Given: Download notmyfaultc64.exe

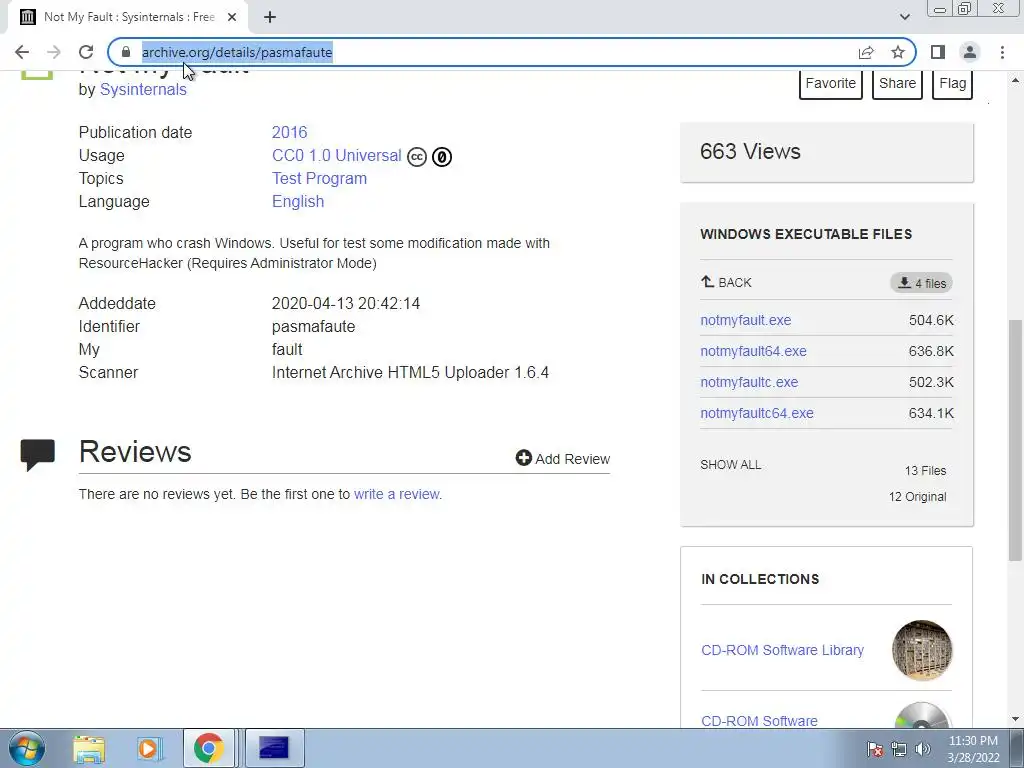Looking at the screenshot, I should coord(757,413).
